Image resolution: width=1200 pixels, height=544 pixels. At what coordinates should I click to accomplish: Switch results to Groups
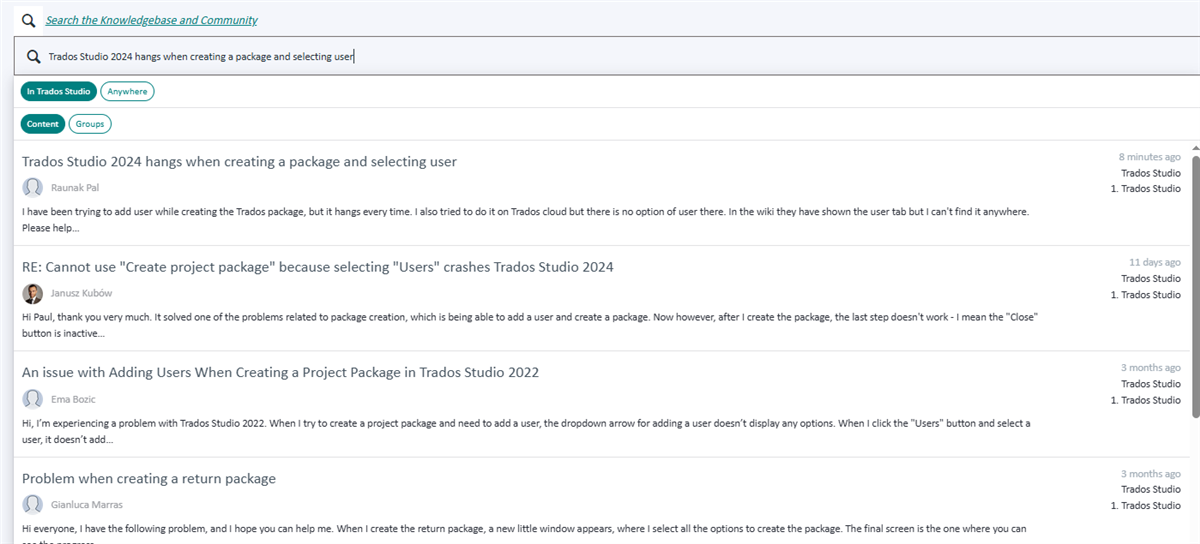(90, 124)
